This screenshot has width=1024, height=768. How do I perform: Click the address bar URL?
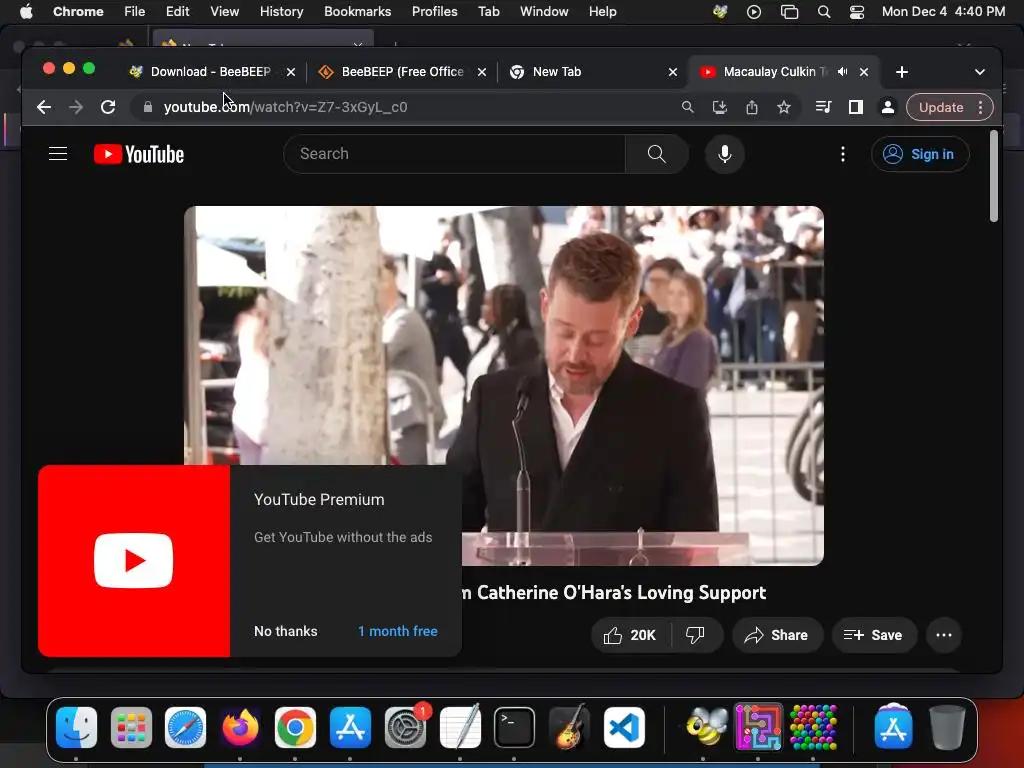(285, 107)
